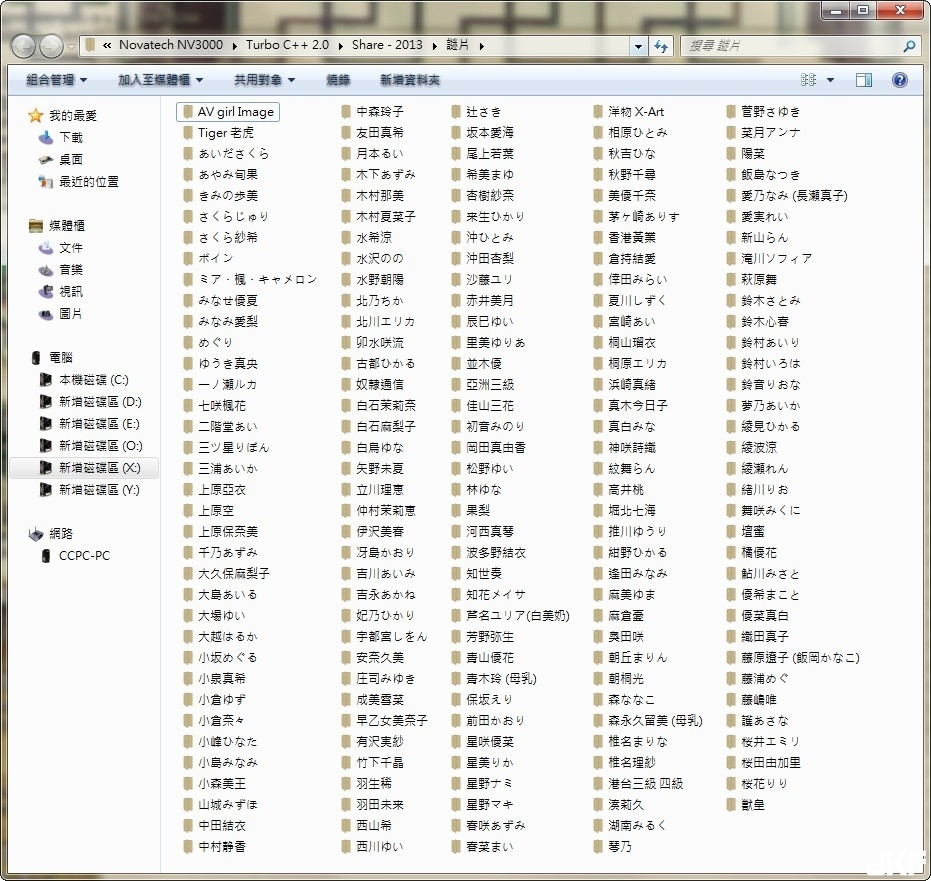Select the 辻さき folder
This screenshot has width=931, height=881.
(477, 112)
